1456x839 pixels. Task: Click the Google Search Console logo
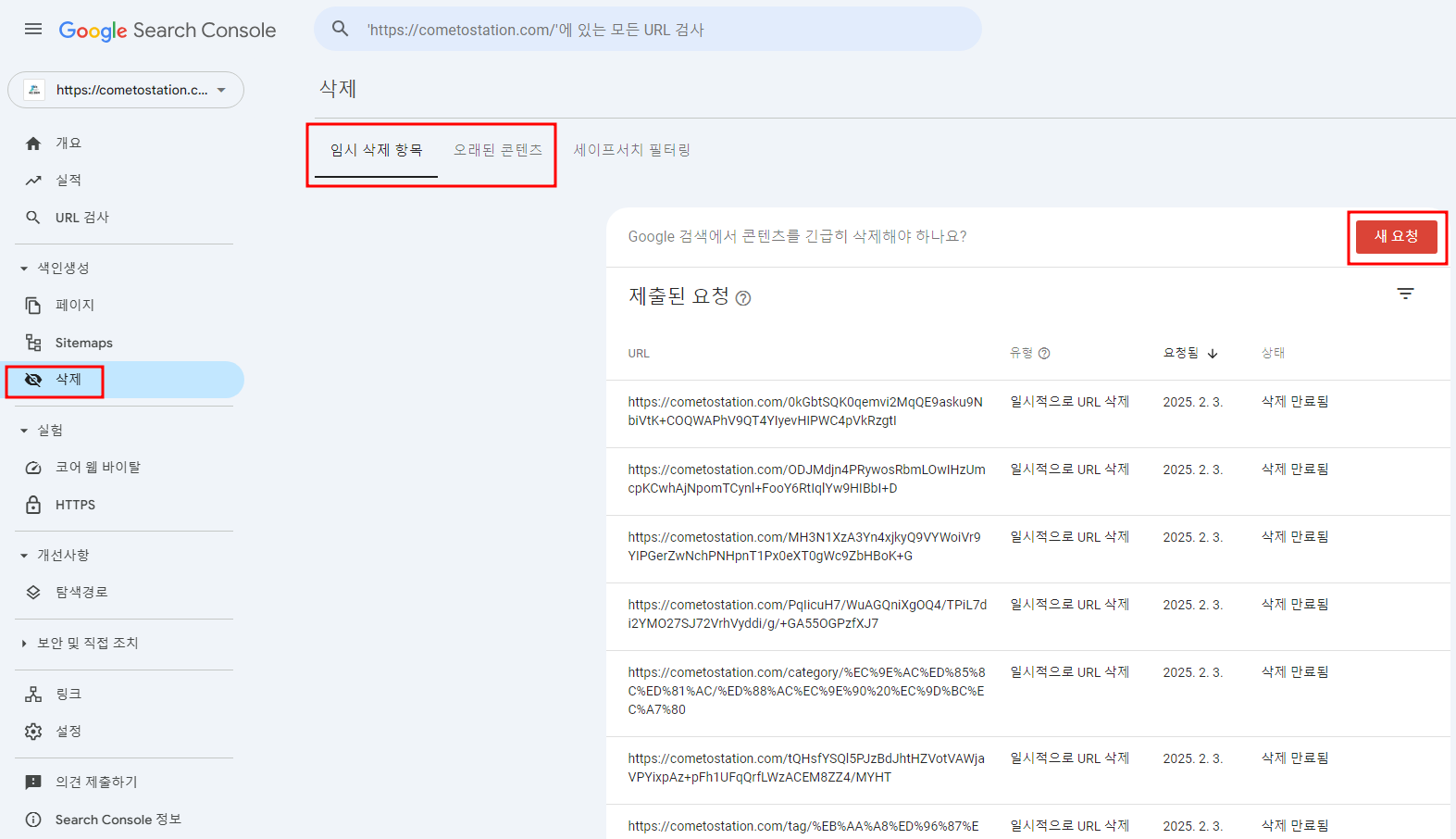pos(168,31)
